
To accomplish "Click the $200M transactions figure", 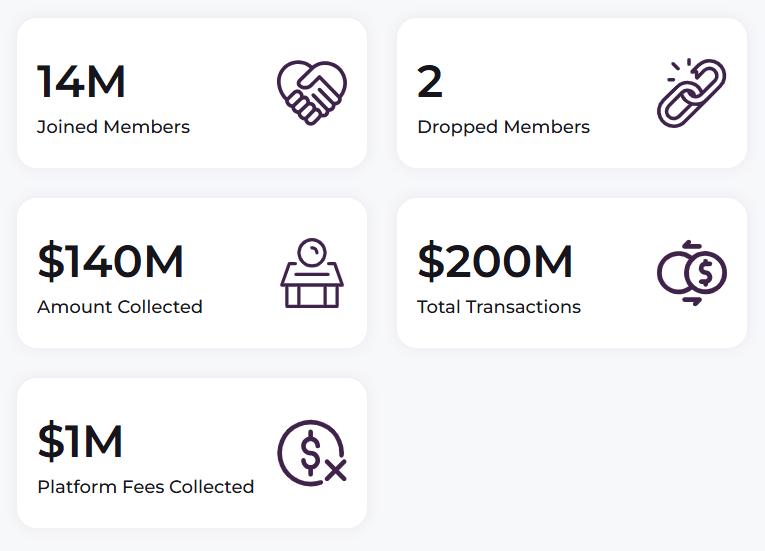I will pyautogui.click(x=495, y=262).
